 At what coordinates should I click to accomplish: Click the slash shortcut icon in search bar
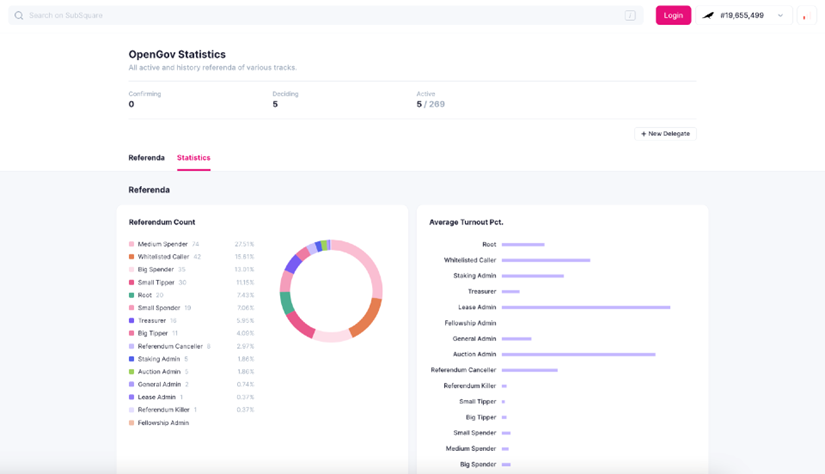[630, 16]
